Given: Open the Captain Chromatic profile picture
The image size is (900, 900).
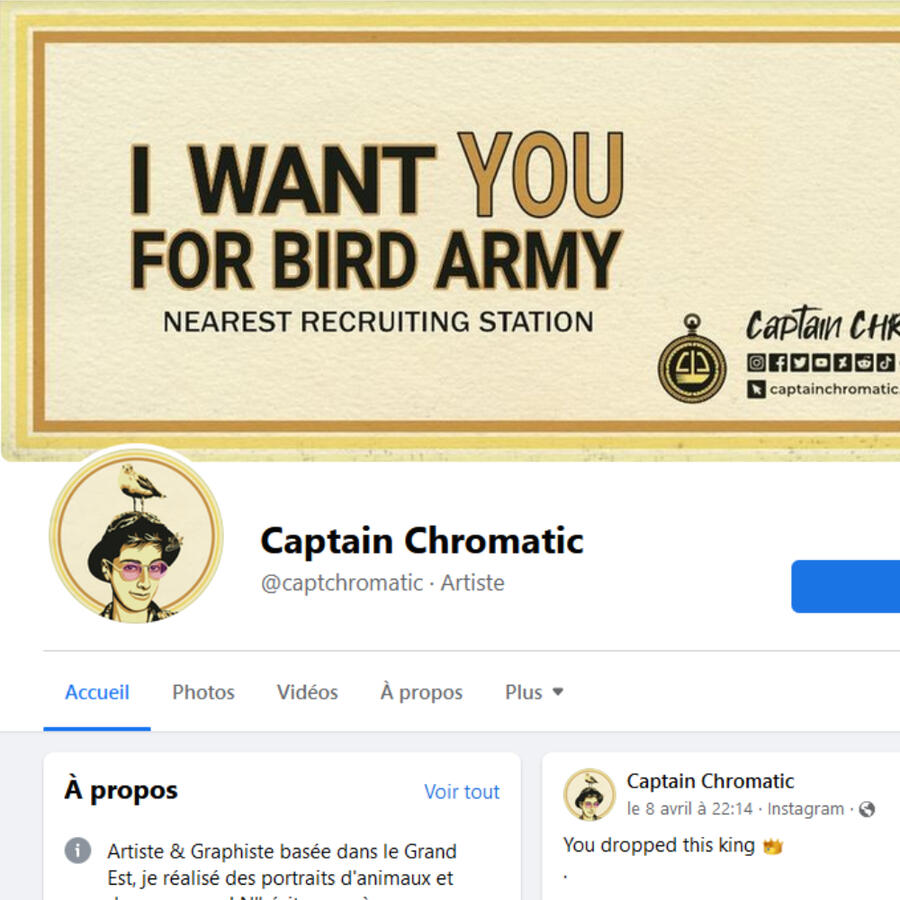Looking at the screenshot, I should click(137, 536).
